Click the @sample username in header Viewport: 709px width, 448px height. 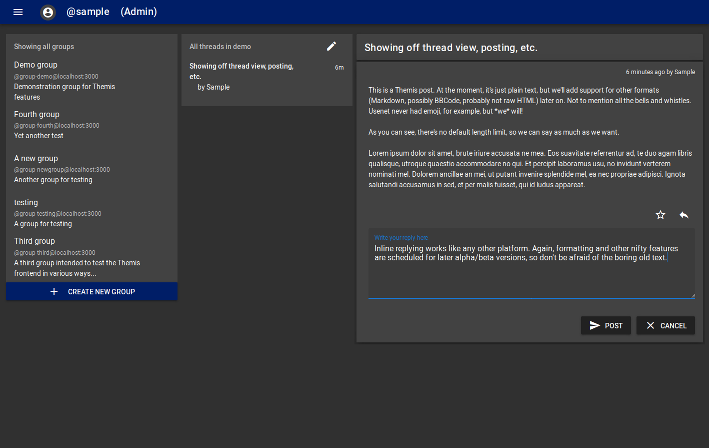tap(87, 12)
